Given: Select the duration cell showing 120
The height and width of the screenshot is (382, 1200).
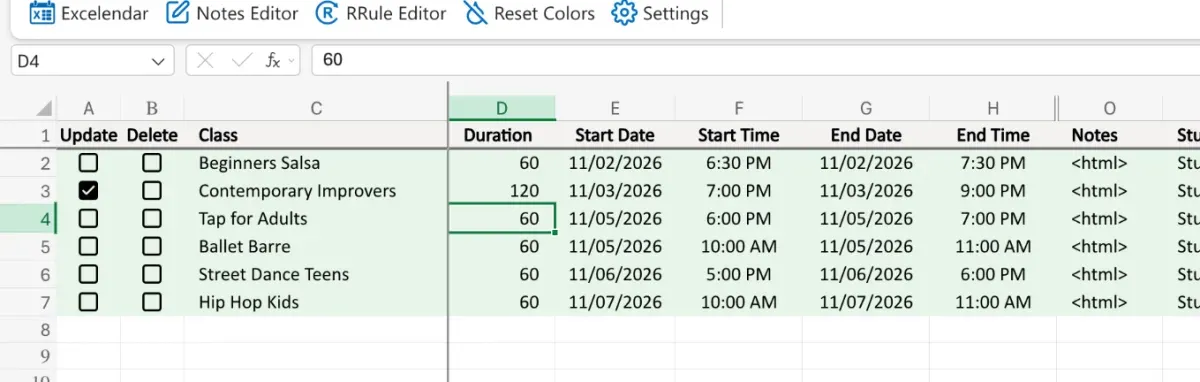Looking at the screenshot, I should [502, 191].
